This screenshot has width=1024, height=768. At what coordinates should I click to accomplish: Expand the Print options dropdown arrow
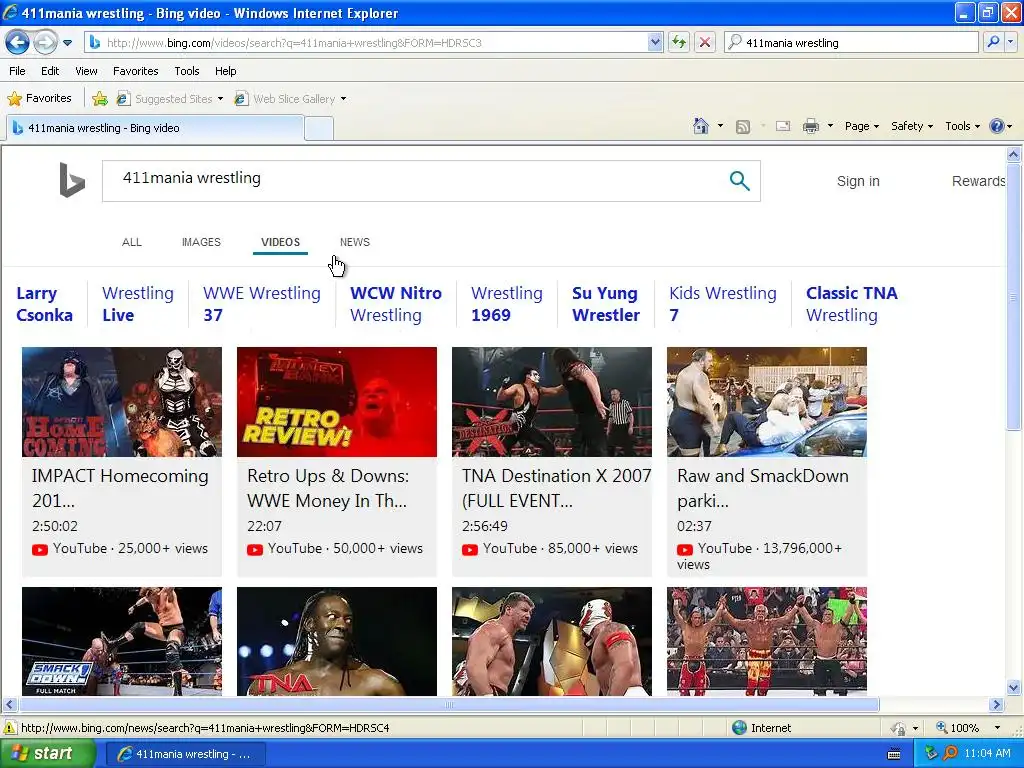point(830,126)
